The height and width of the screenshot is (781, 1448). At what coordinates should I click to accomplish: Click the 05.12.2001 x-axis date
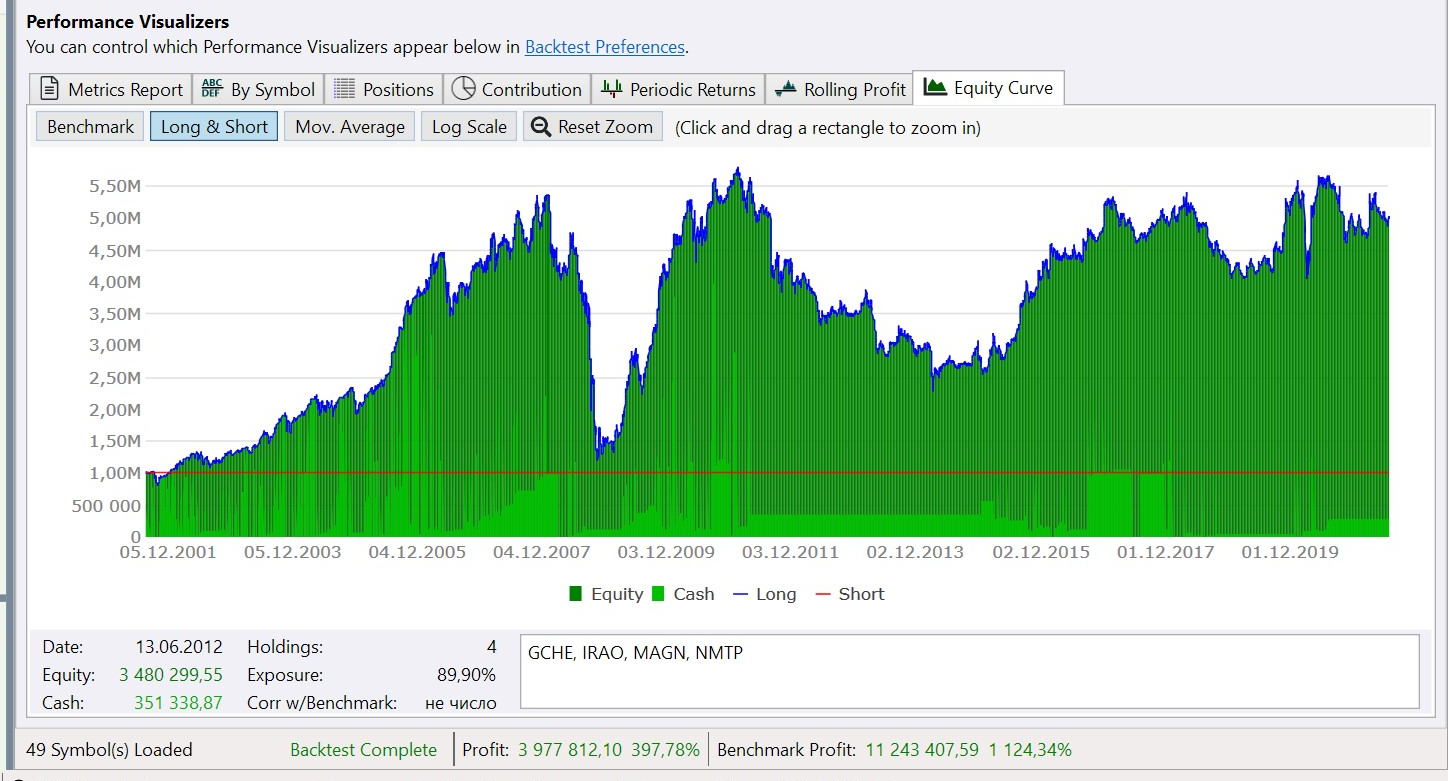point(168,552)
